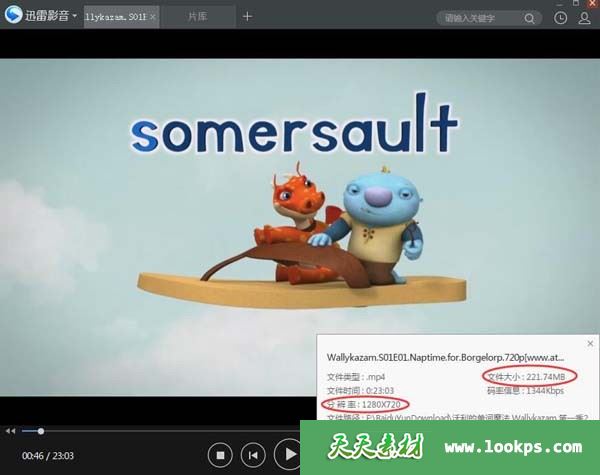The image size is (600, 475).
Task: Go to the previous video
Action: (254, 455)
